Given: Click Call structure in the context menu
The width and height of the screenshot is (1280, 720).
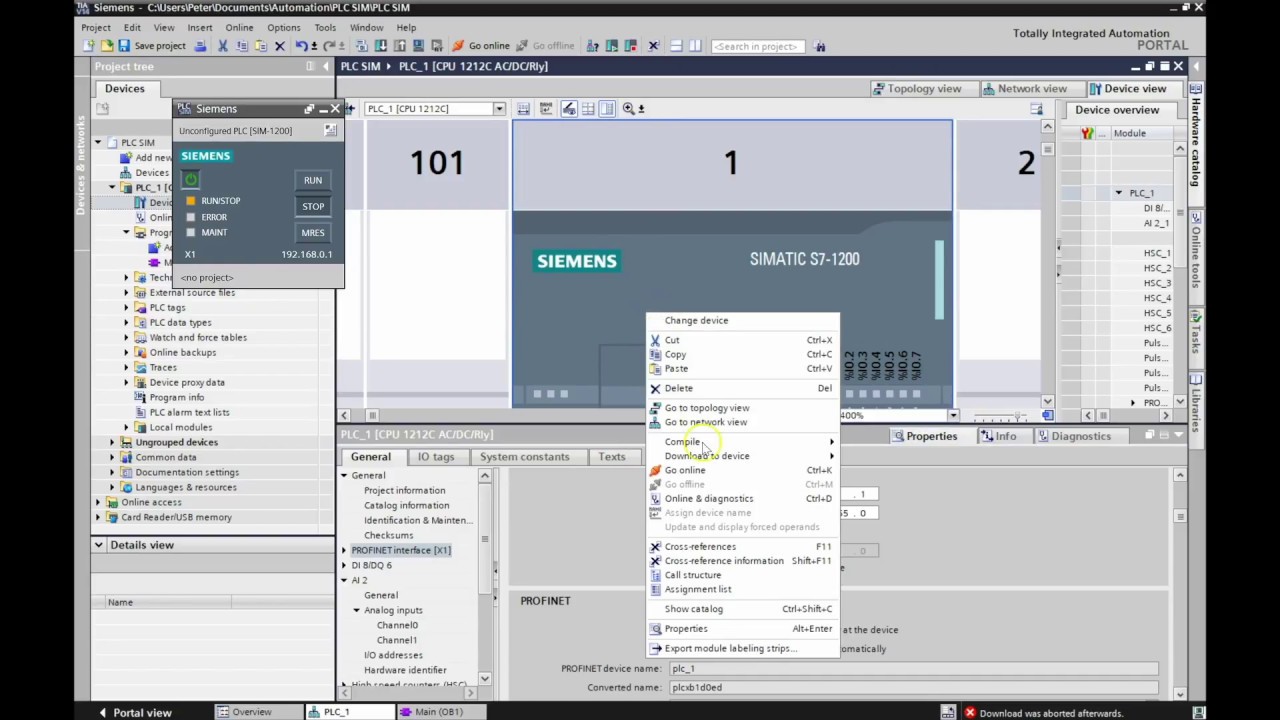Looking at the screenshot, I should pyautogui.click(x=742, y=575).
